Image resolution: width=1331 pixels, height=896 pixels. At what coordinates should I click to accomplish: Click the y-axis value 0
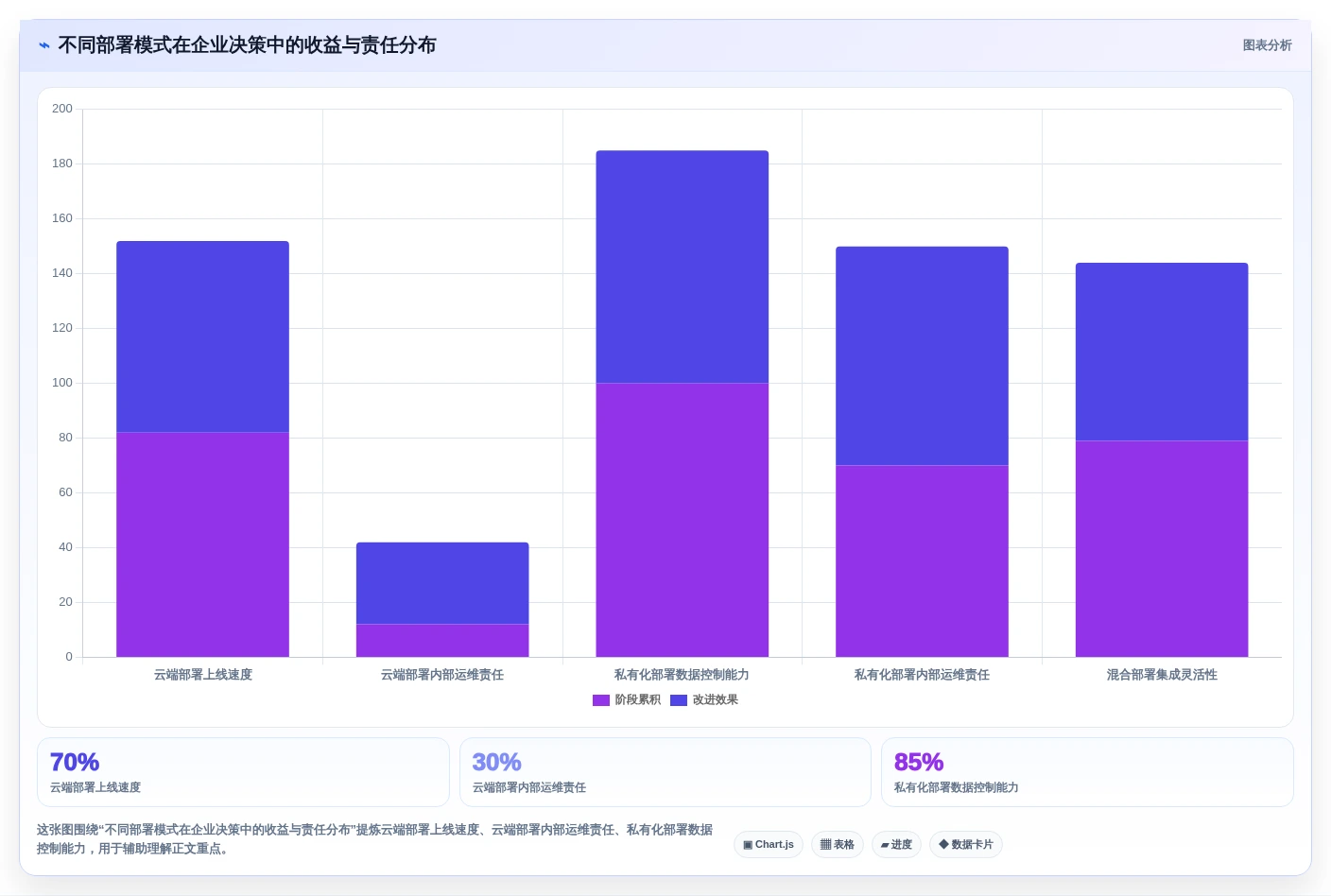click(69, 657)
